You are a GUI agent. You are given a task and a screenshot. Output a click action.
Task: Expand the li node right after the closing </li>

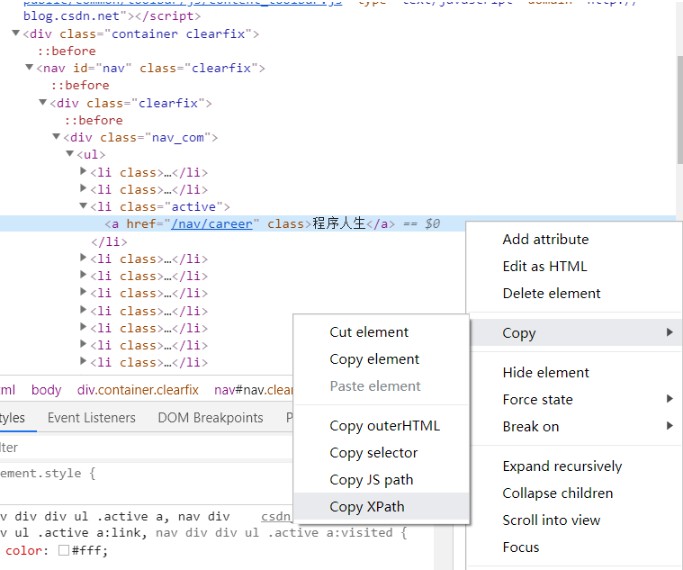pyautogui.click(x=83, y=258)
